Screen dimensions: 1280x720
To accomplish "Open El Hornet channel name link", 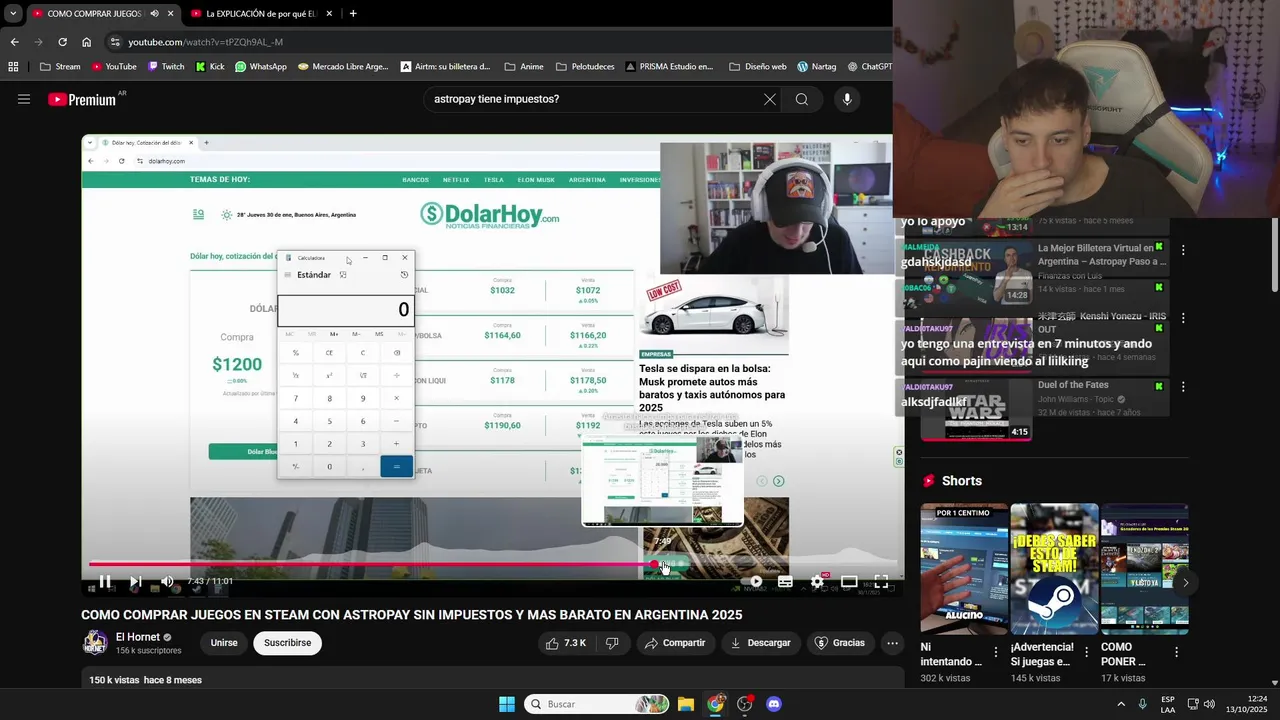I will [x=137, y=637].
